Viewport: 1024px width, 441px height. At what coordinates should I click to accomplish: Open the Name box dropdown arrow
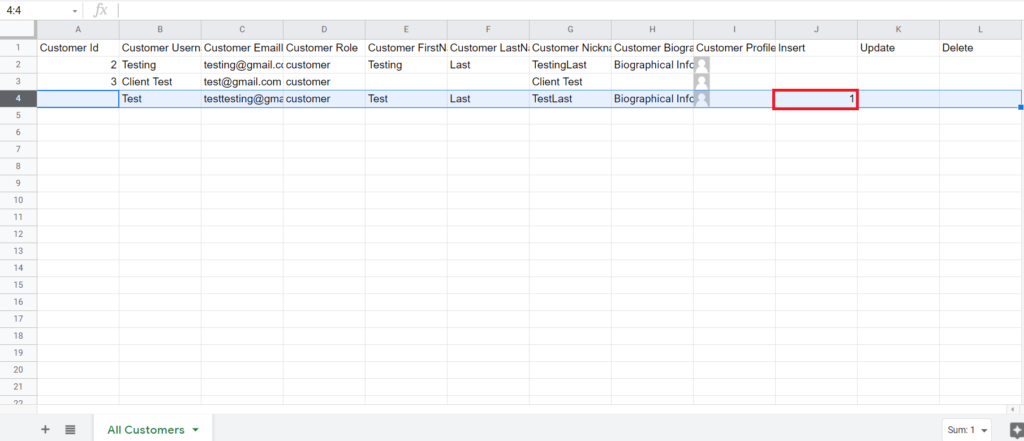pyautogui.click(x=75, y=11)
